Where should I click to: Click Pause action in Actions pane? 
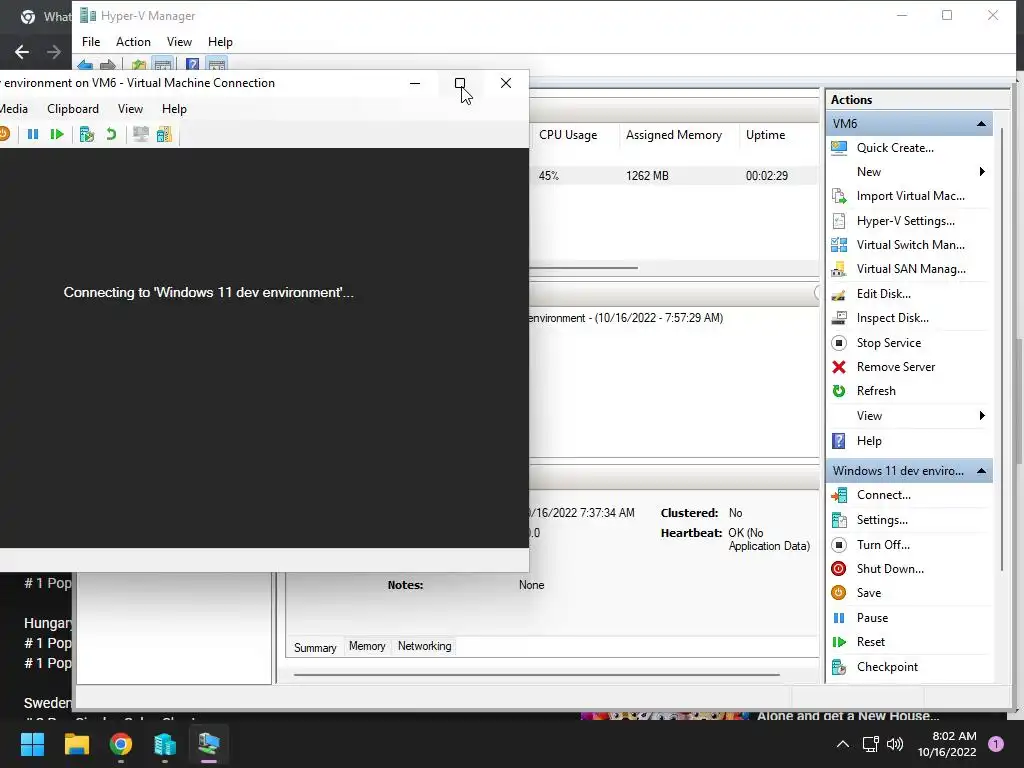[x=872, y=618]
